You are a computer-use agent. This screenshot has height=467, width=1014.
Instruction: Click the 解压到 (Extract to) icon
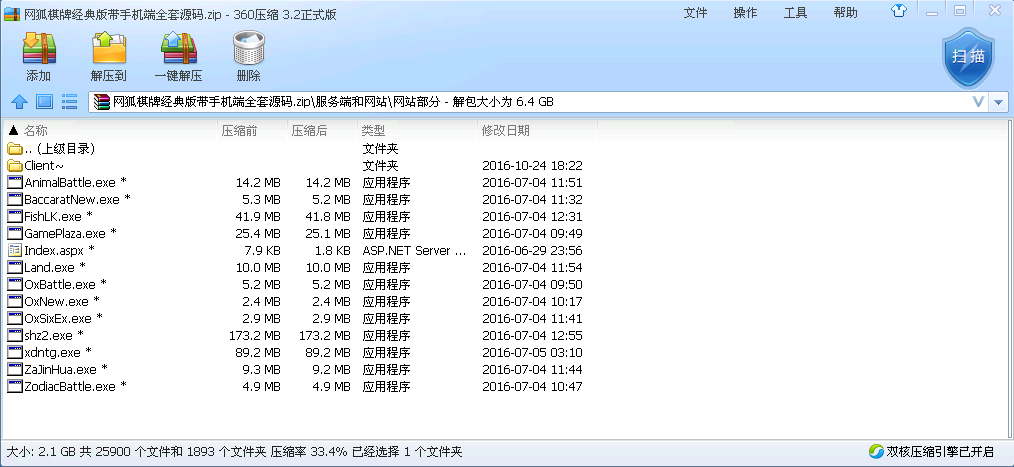(x=108, y=56)
